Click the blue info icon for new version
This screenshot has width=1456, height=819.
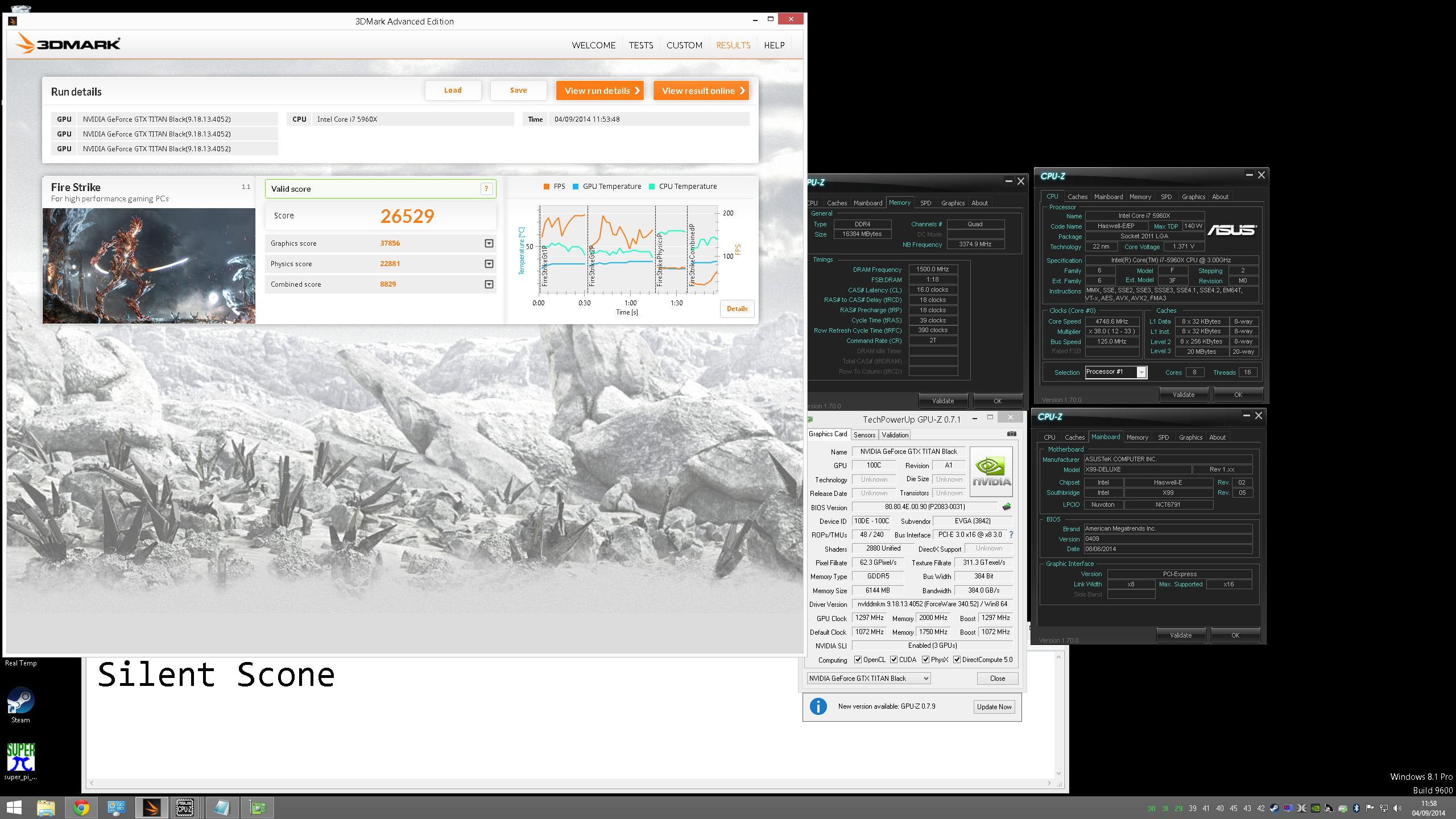818,706
